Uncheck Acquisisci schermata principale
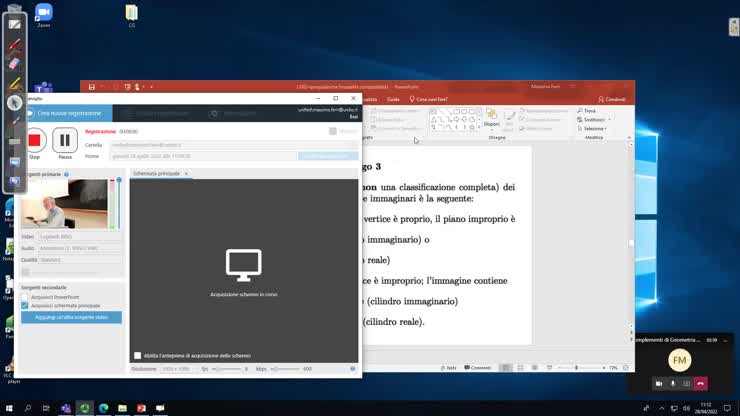The image size is (740, 416). click(25, 305)
